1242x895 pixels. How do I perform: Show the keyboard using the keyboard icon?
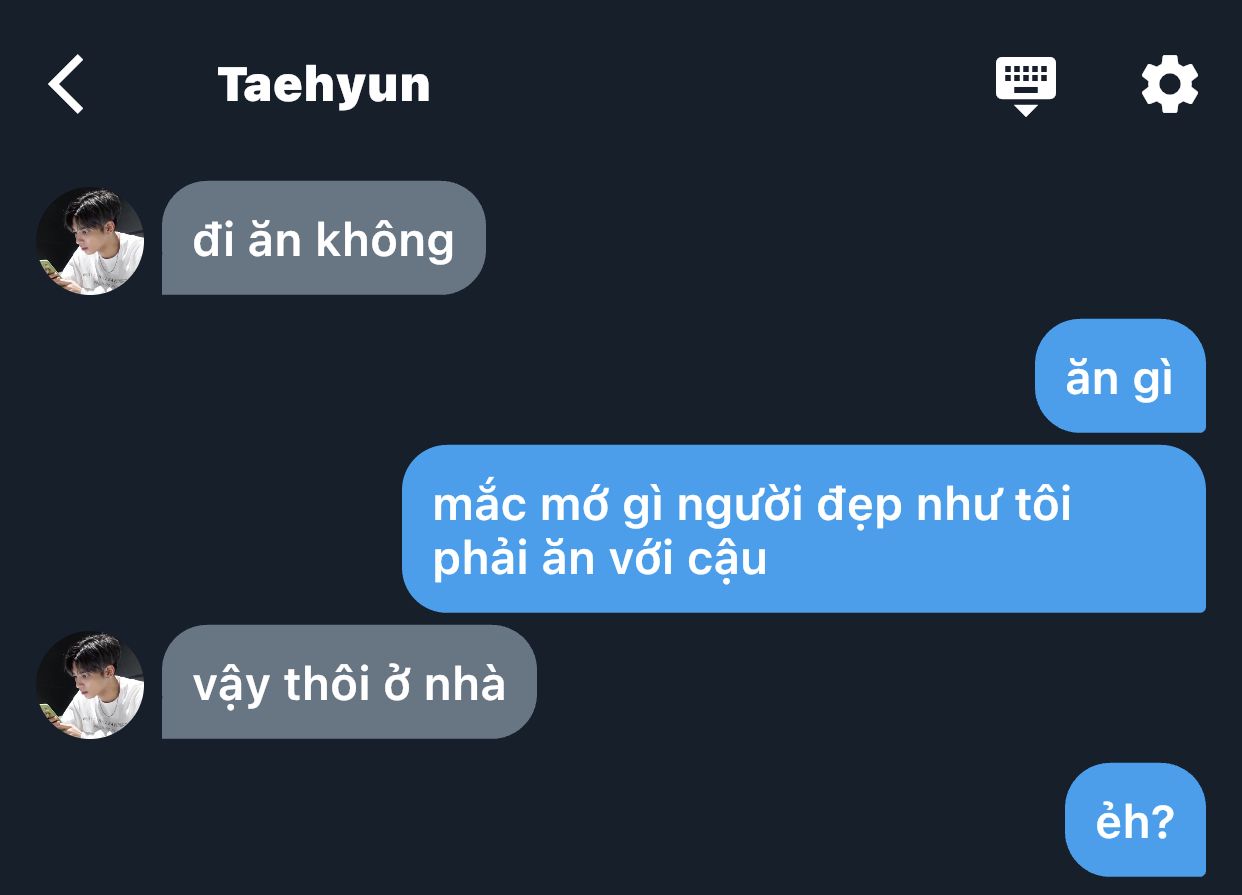[x=1026, y=86]
